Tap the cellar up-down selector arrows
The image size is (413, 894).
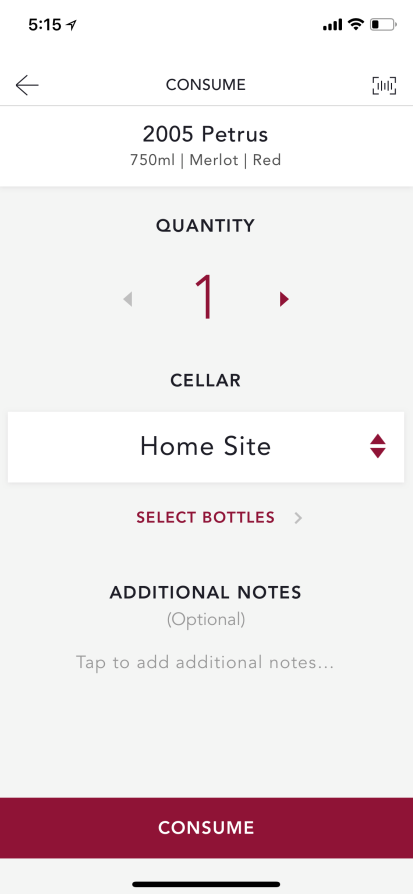click(378, 446)
